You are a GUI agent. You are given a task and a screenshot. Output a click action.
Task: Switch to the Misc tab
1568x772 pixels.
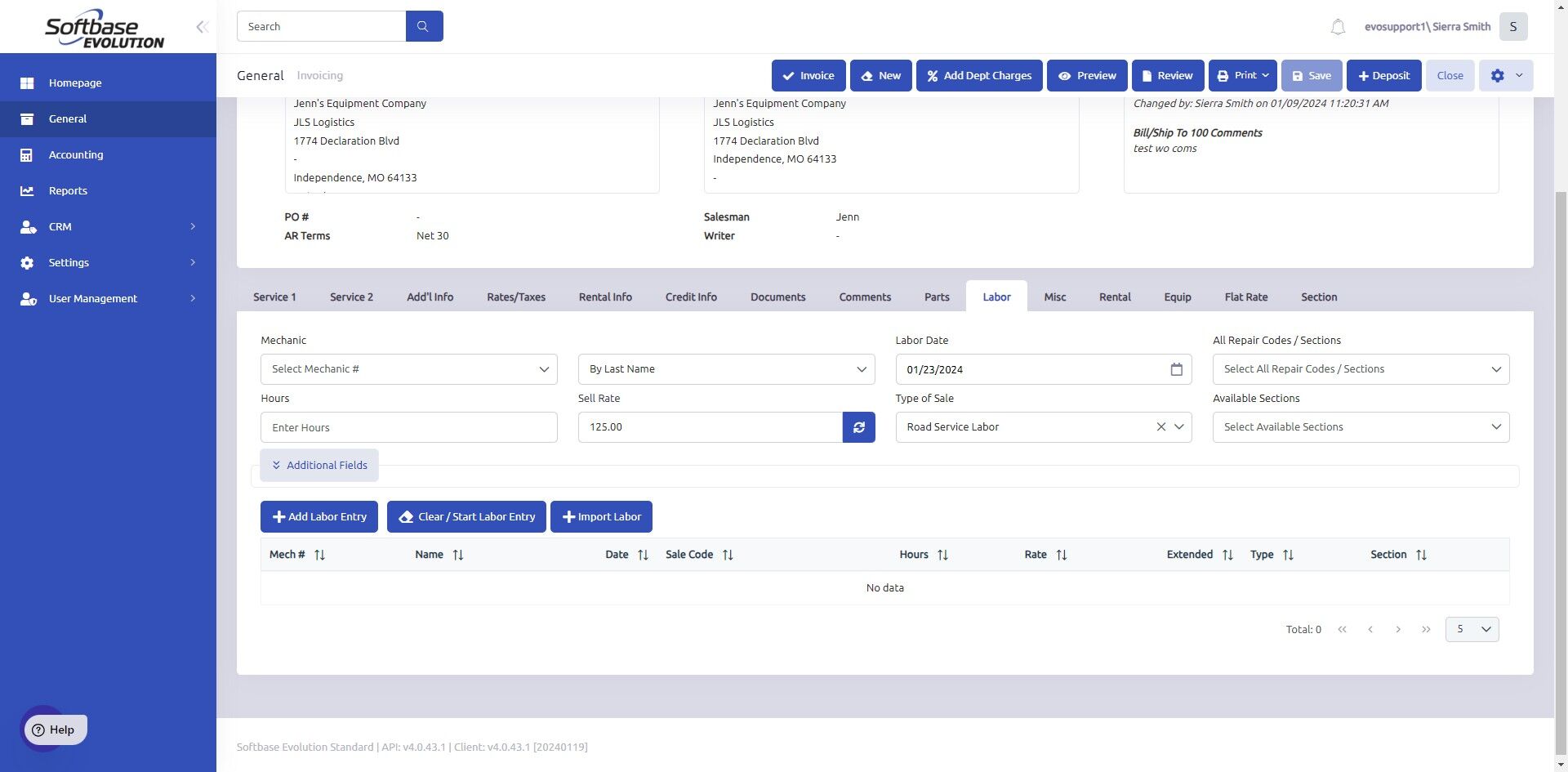point(1055,297)
